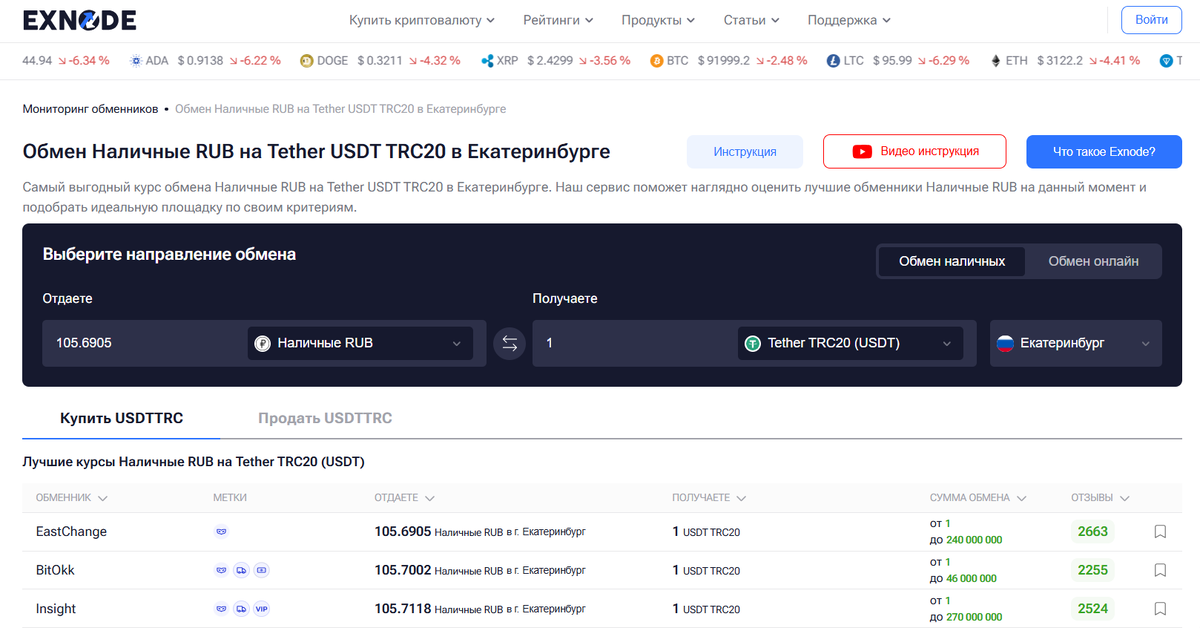
Task: Click the XRP change -3.56 %
Action: pos(603,61)
